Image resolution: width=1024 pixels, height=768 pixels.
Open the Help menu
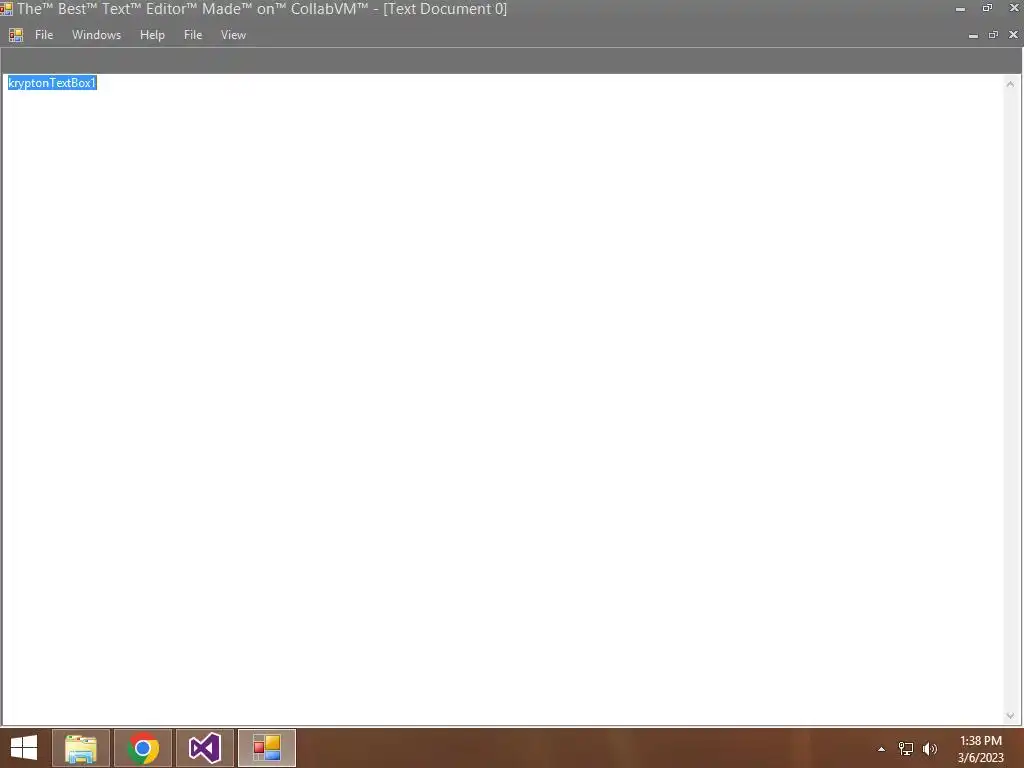coord(152,35)
